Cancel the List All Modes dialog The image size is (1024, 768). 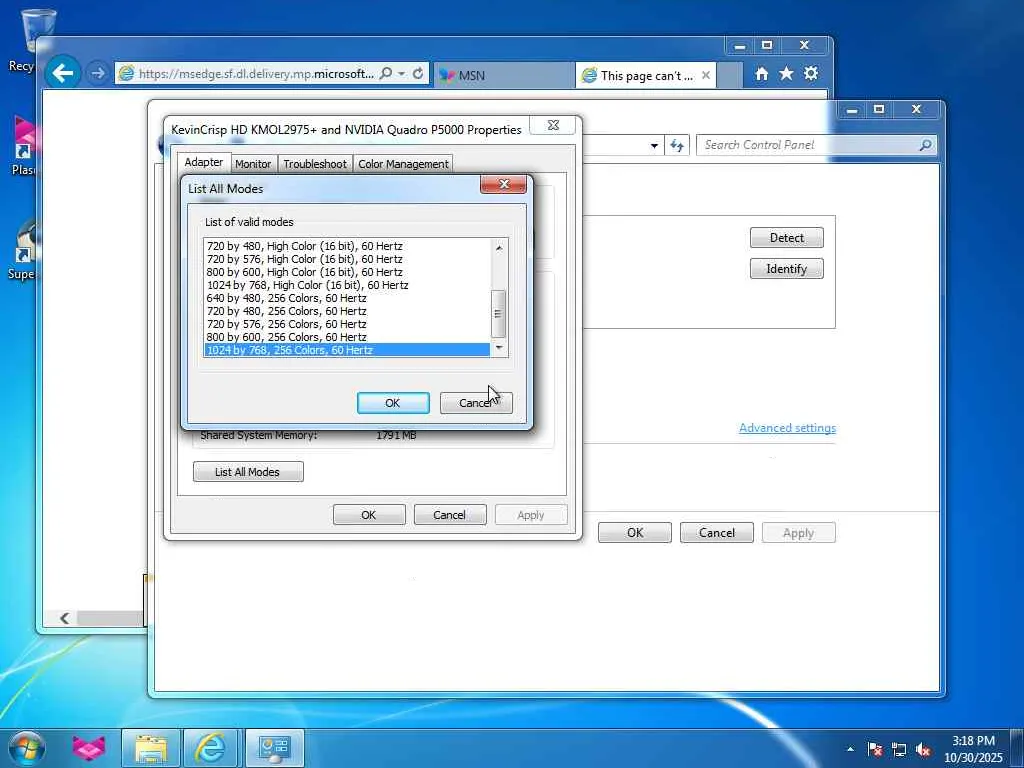click(476, 403)
